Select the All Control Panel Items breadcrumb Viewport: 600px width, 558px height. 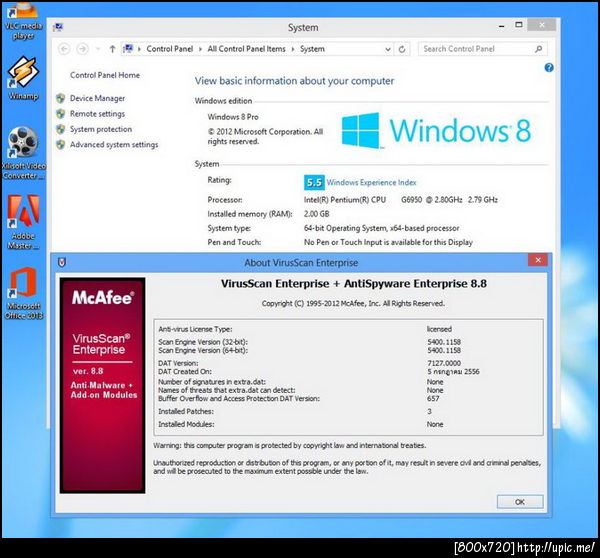tap(246, 49)
